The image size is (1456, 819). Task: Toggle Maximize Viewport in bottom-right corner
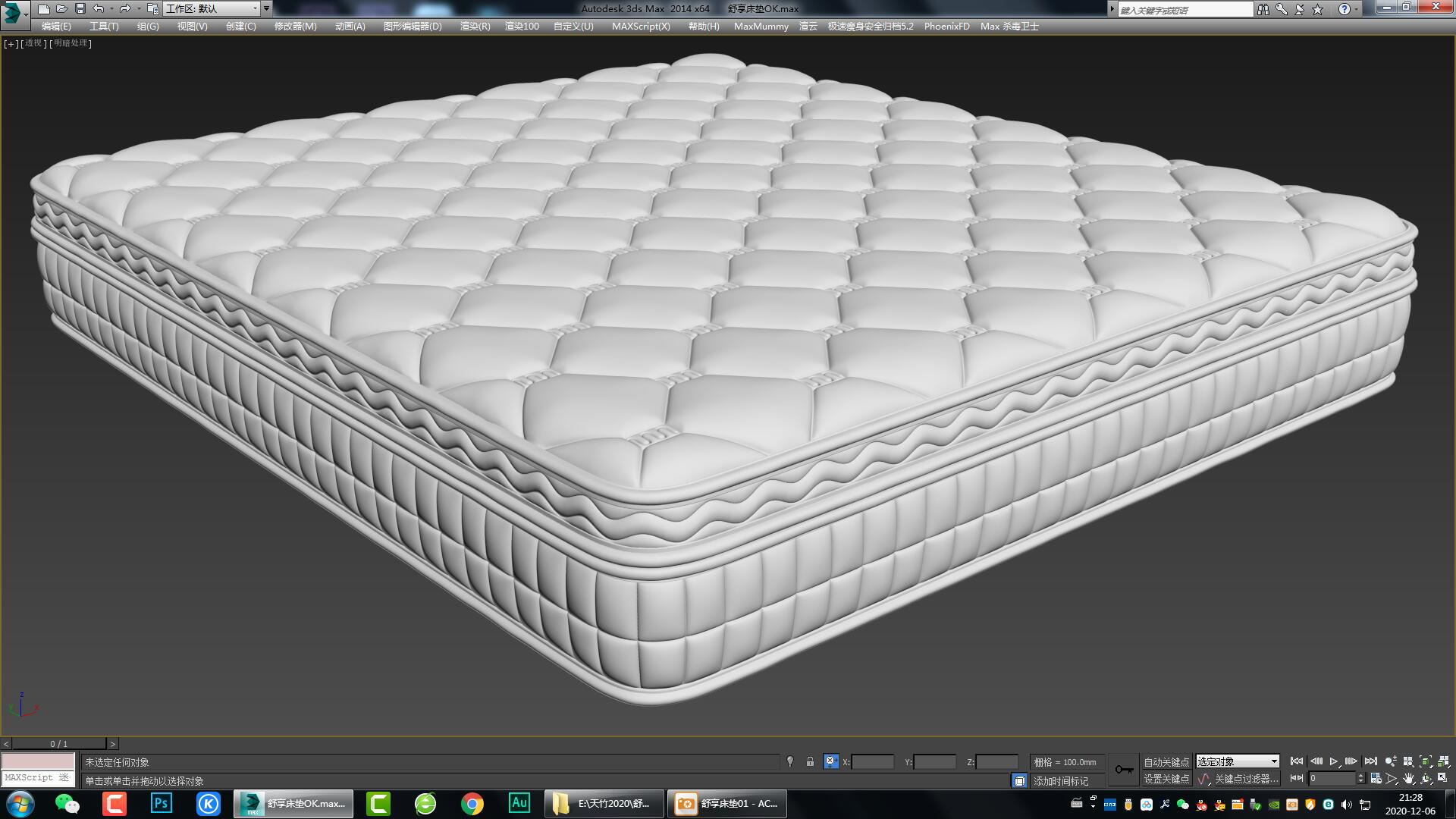coord(1444,779)
